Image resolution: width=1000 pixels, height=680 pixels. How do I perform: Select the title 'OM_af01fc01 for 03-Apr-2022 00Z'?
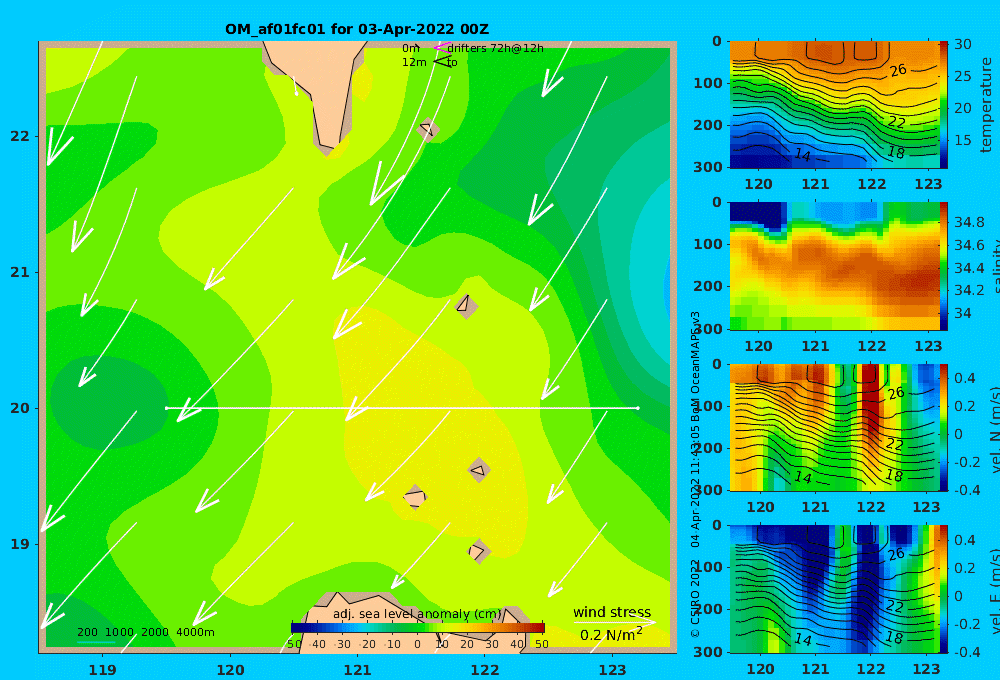click(x=357, y=29)
